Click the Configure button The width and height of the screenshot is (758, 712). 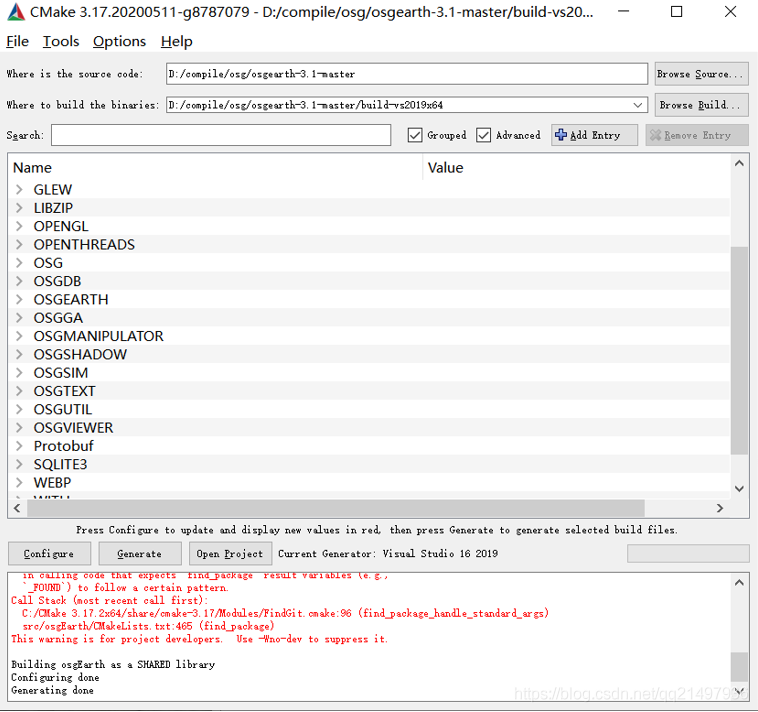[49, 553]
